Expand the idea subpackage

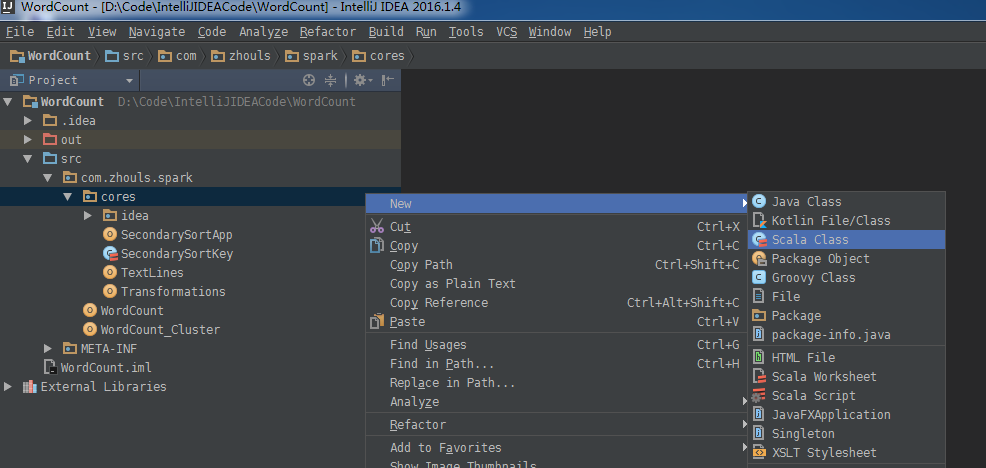88,215
